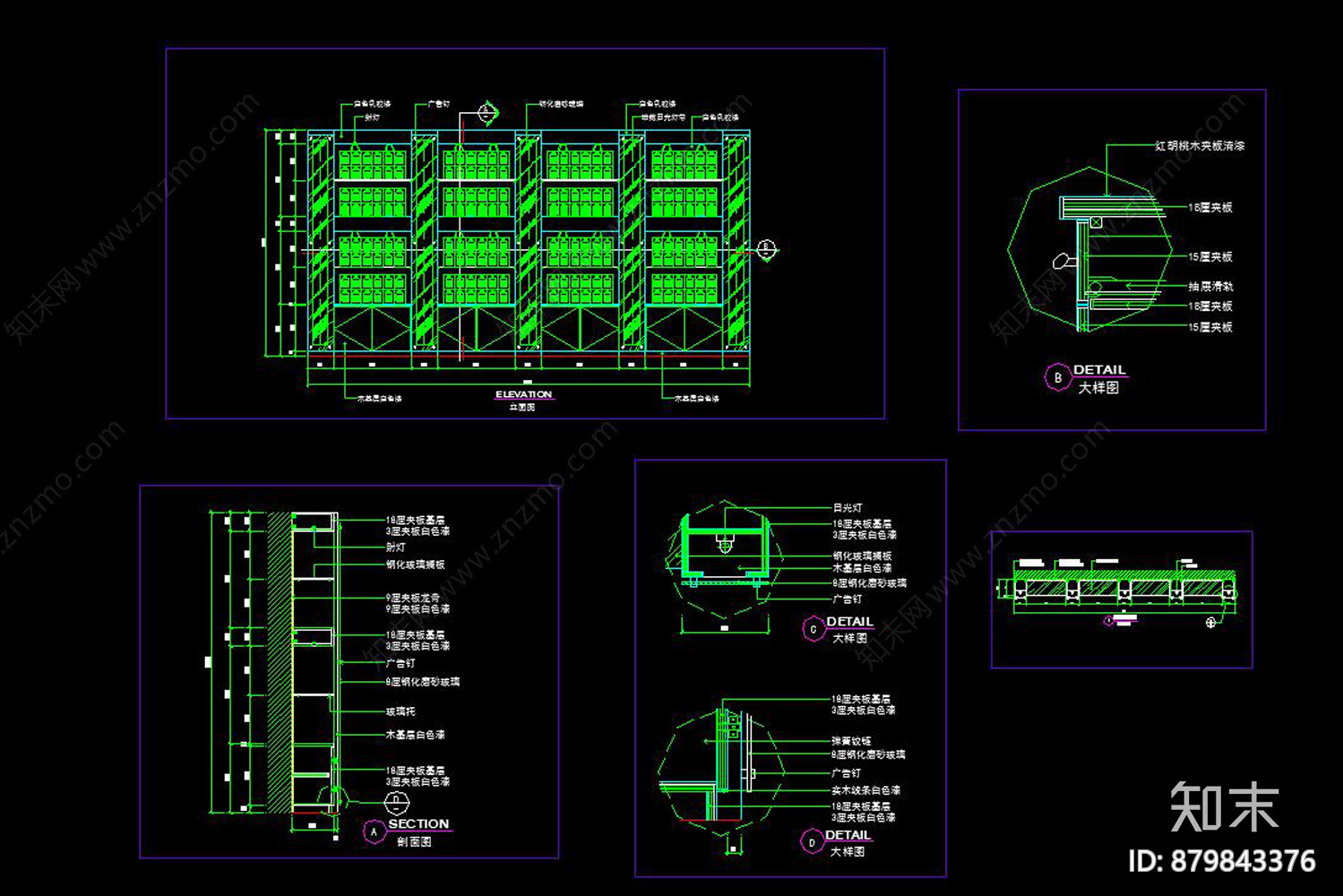Select circle marker B beside DETAIL title
This screenshot has height=896, width=1343.
tap(1057, 378)
